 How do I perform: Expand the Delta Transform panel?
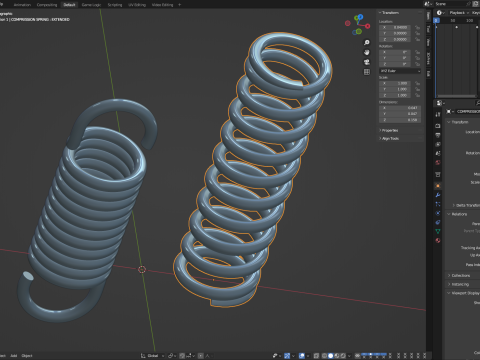(x=466, y=205)
